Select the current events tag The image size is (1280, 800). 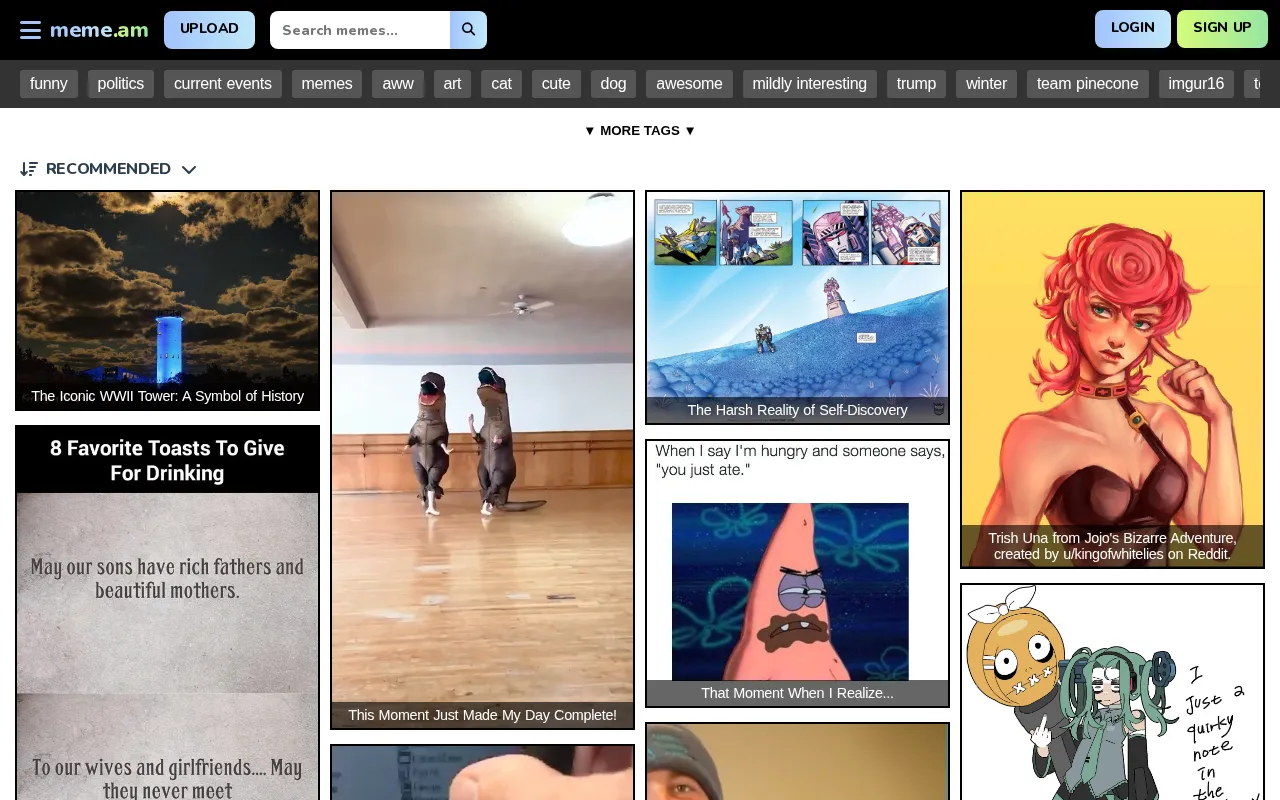pyautogui.click(x=223, y=84)
